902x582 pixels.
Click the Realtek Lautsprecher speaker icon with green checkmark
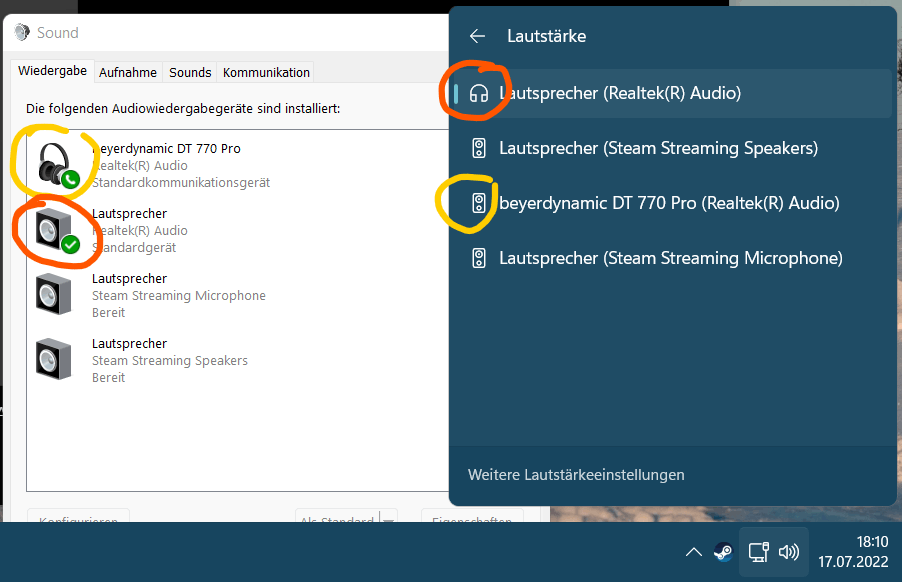[x=56, y=231]
